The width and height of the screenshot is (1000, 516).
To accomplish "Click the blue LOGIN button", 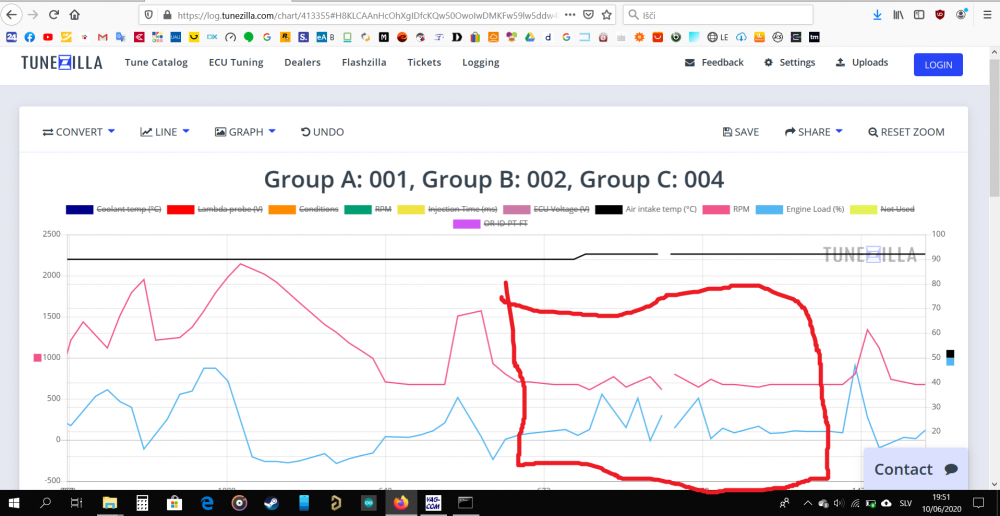I will click(x=938, y=64).
